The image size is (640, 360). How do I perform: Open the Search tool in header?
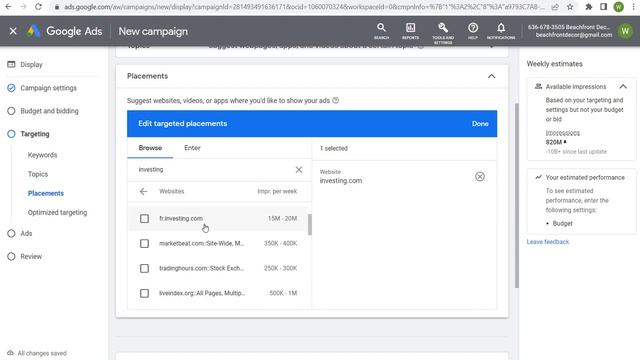(x=381, y=31)
